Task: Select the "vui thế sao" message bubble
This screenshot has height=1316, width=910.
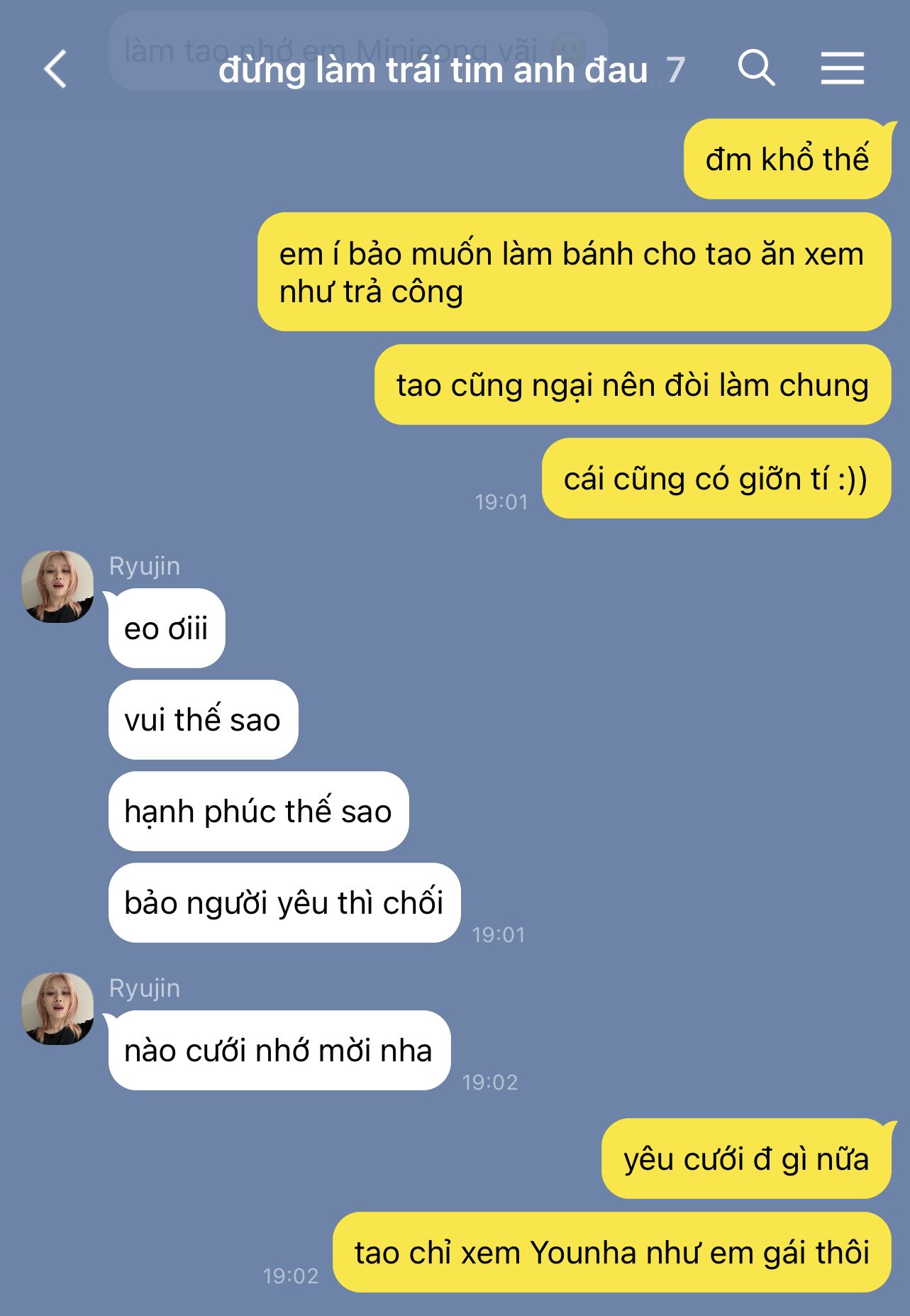Action: coord(203,719)
